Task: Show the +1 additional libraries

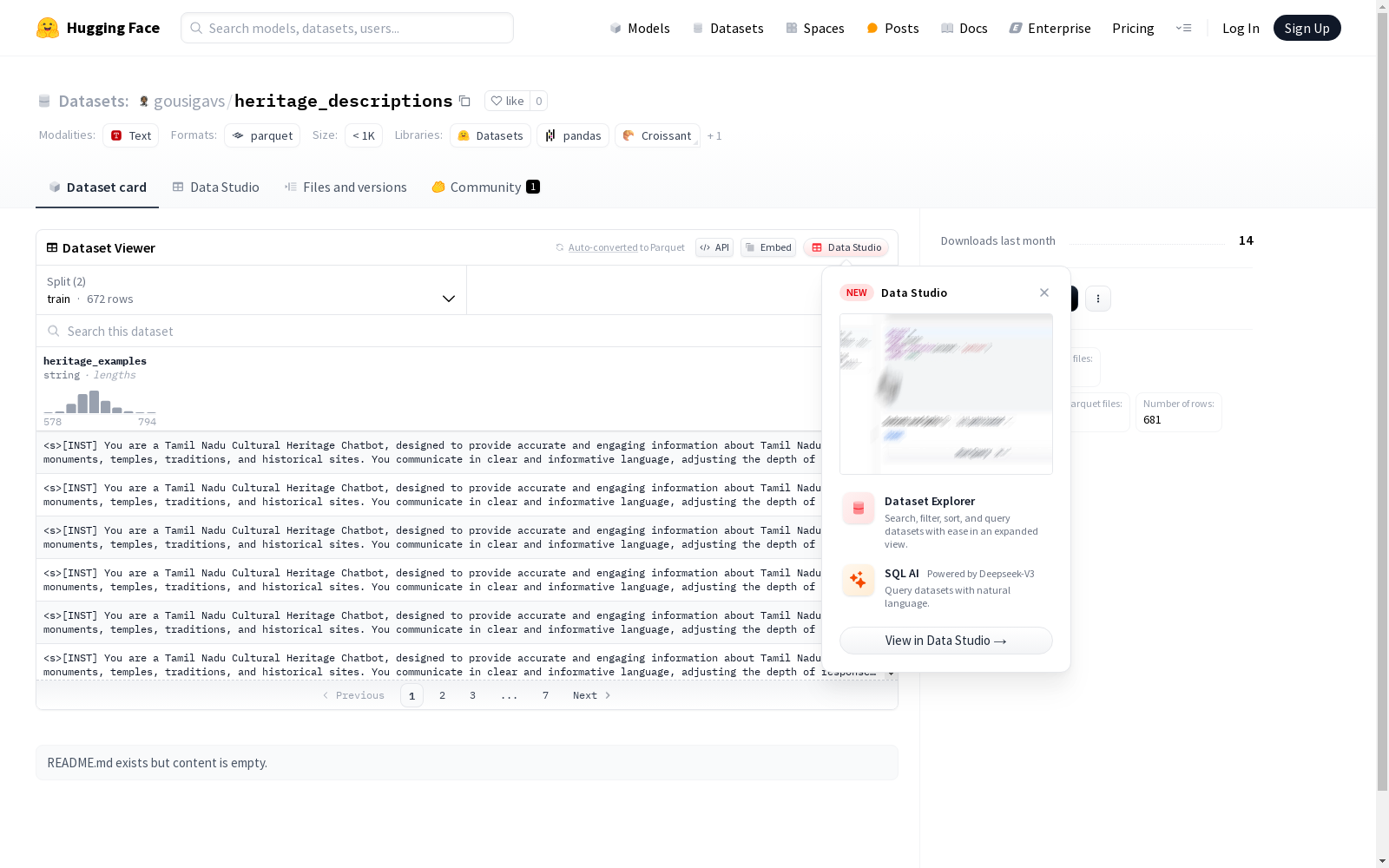Action: [714, 135]
